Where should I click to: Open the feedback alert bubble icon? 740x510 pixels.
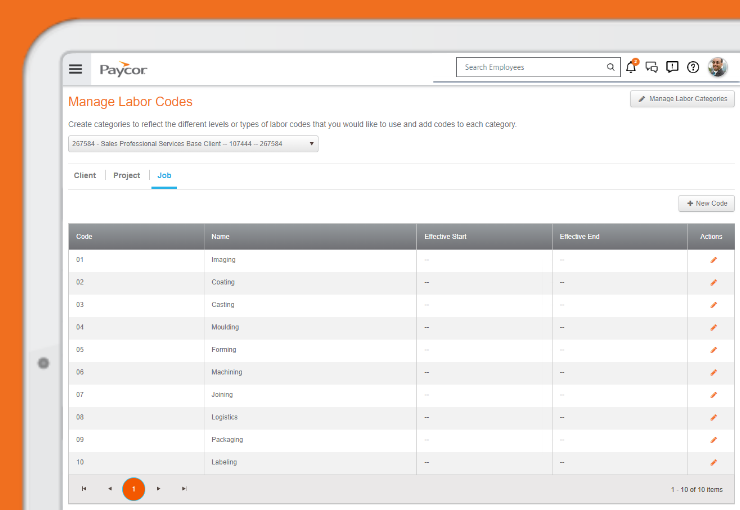(x=672, y=67)
